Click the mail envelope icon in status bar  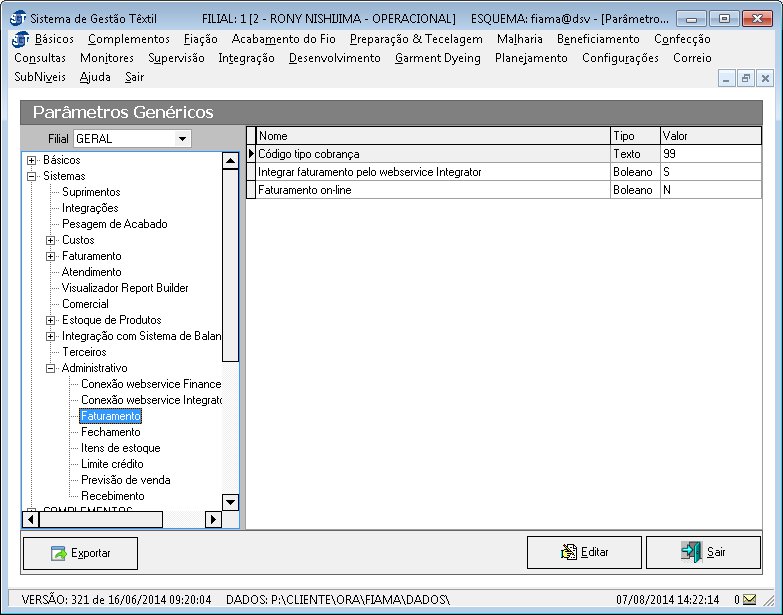point(750,600)
